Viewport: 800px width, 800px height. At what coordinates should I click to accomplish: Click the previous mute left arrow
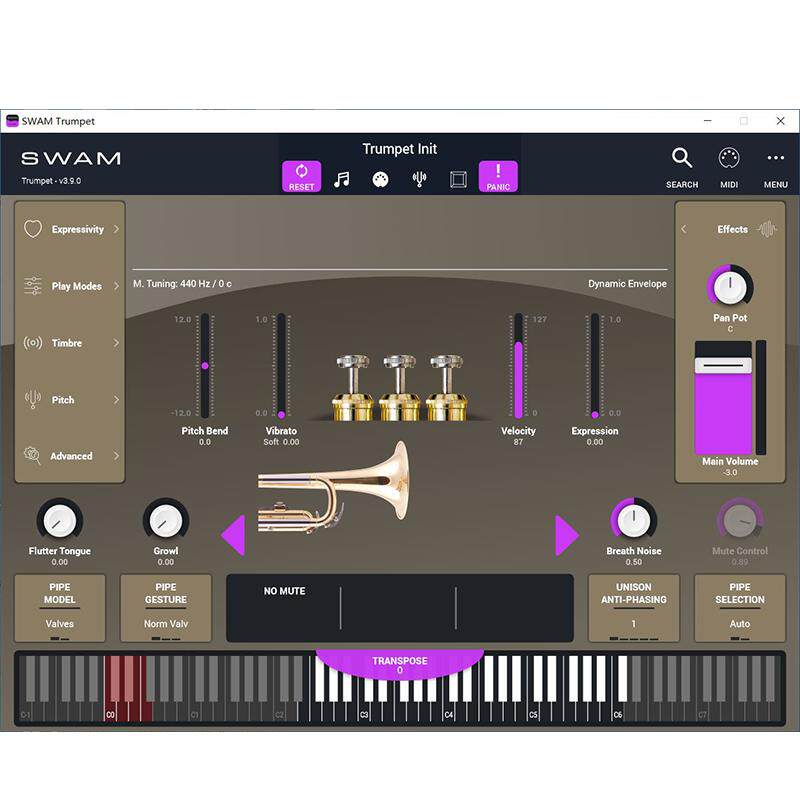[233, 535]
